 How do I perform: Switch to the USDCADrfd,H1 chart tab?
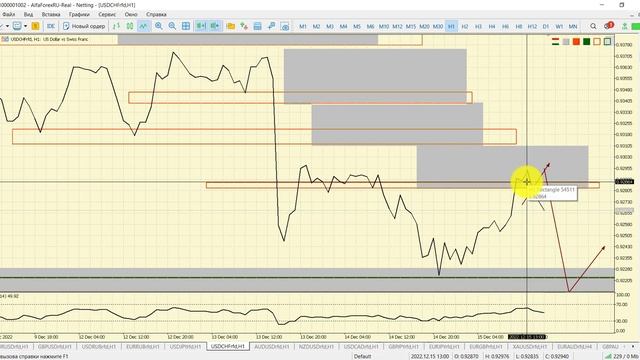(x=361, y=347)
